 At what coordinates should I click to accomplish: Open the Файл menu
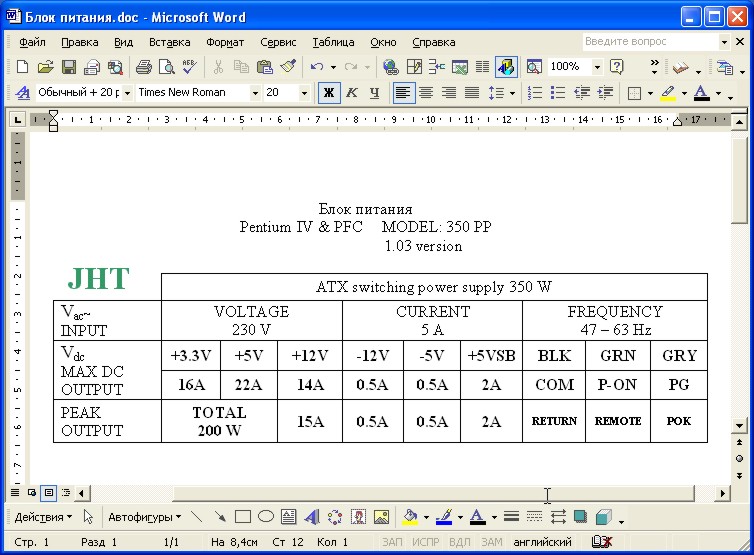click(x=32, y=42)
